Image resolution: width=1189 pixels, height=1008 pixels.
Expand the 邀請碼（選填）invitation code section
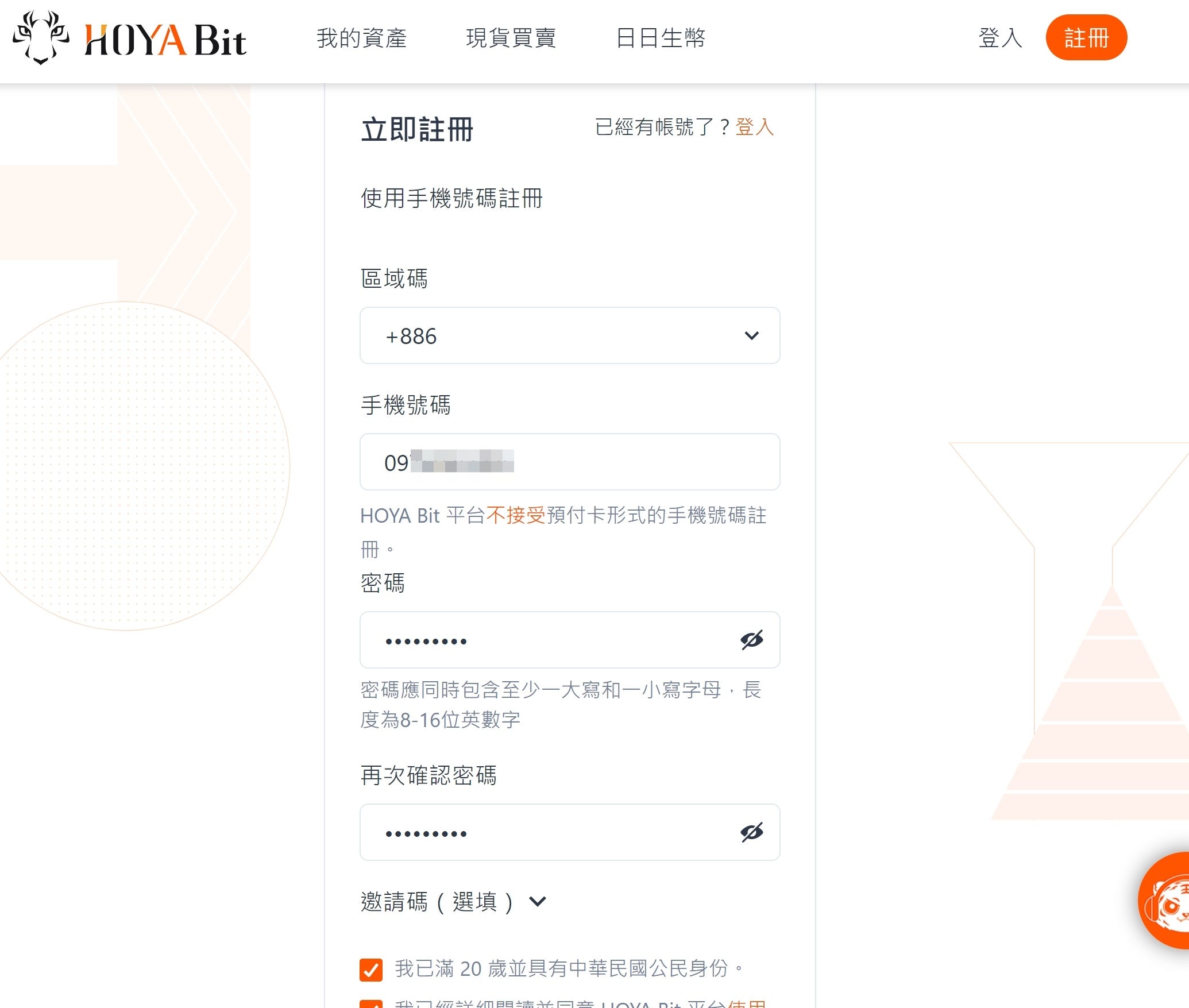pos(538,902)
